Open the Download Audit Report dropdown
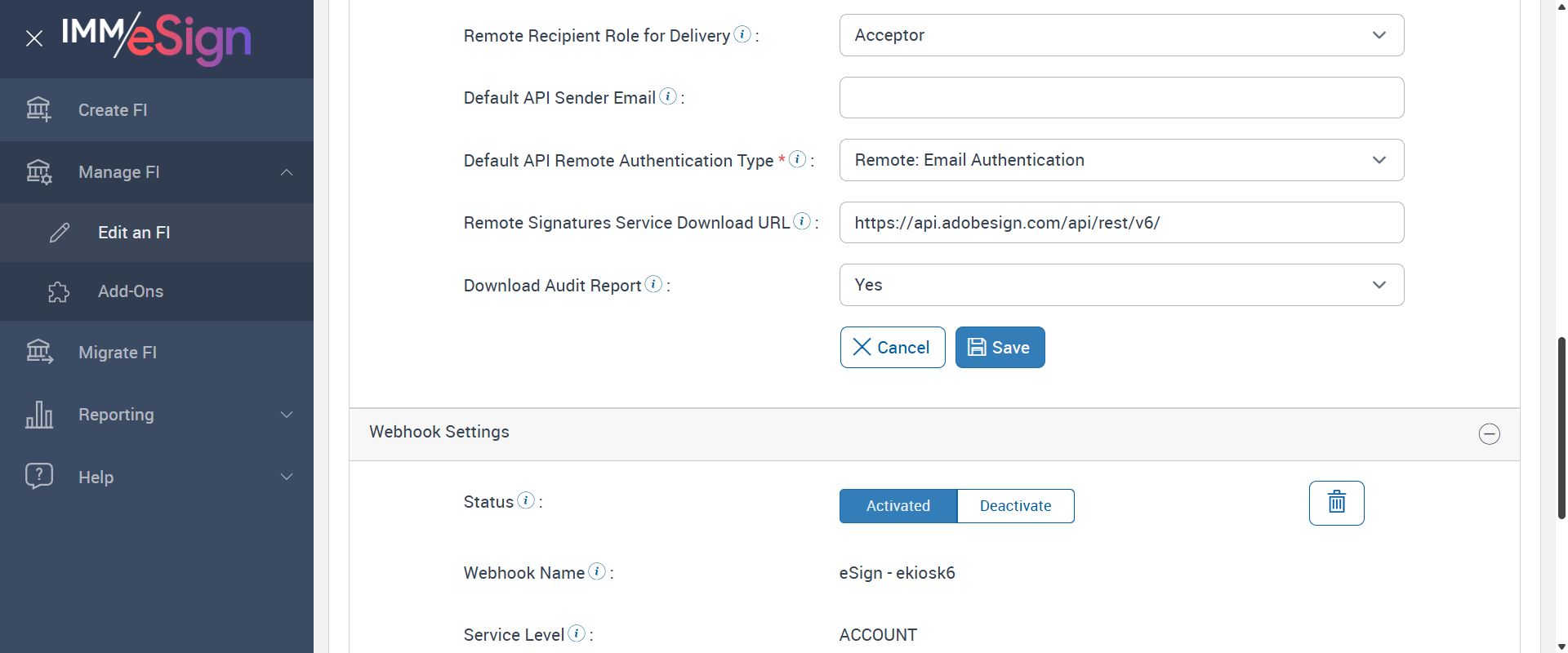1568x653 pixels. tap(1121, 285)
